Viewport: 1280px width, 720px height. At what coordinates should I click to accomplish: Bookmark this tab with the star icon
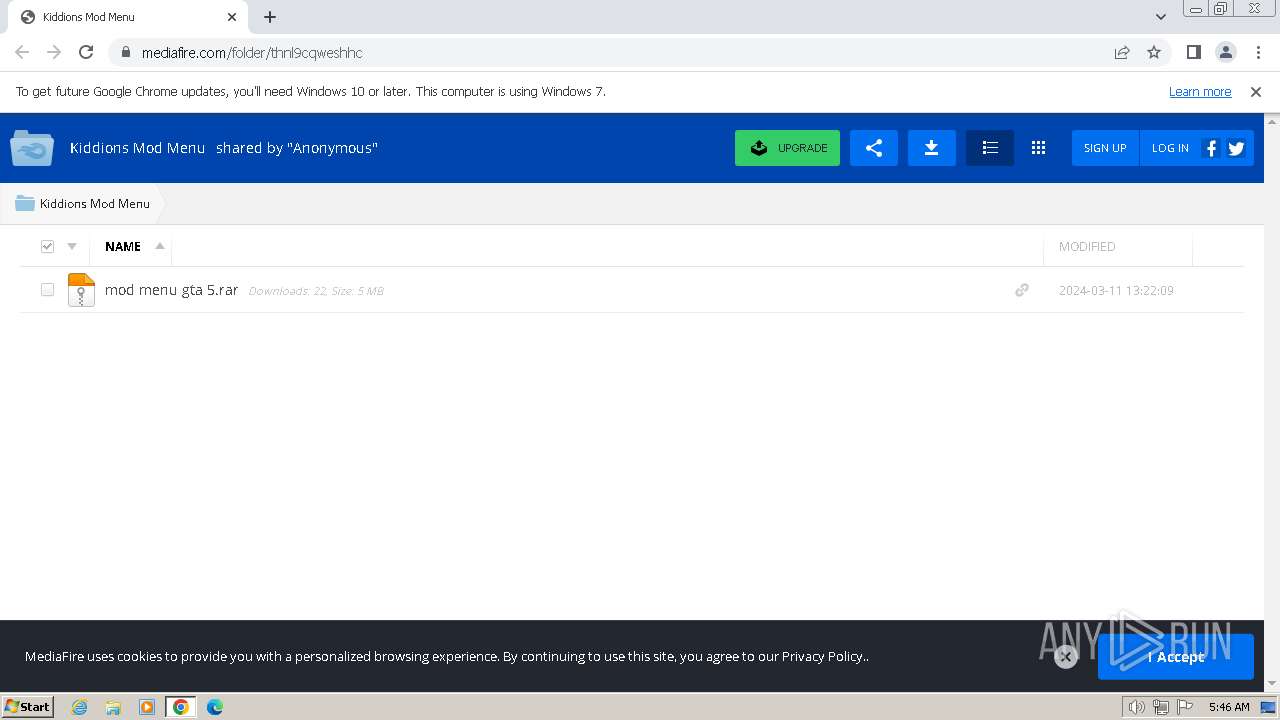(1154, 52)
